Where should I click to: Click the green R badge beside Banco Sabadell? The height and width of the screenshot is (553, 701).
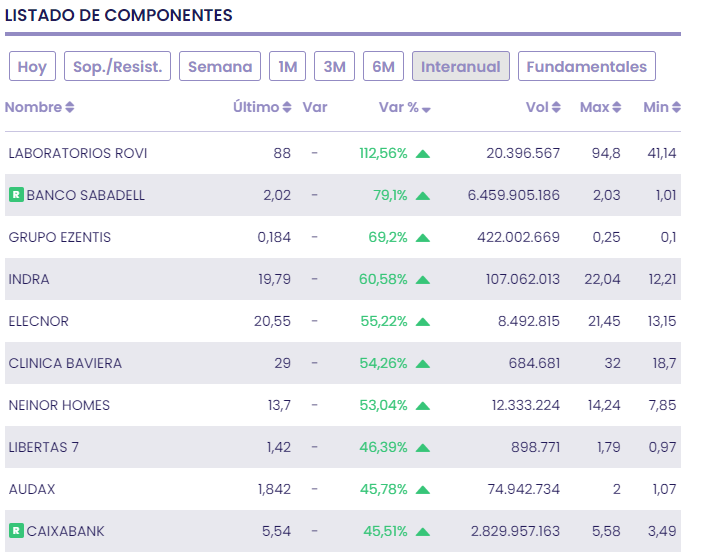click(x=16, y=195)
